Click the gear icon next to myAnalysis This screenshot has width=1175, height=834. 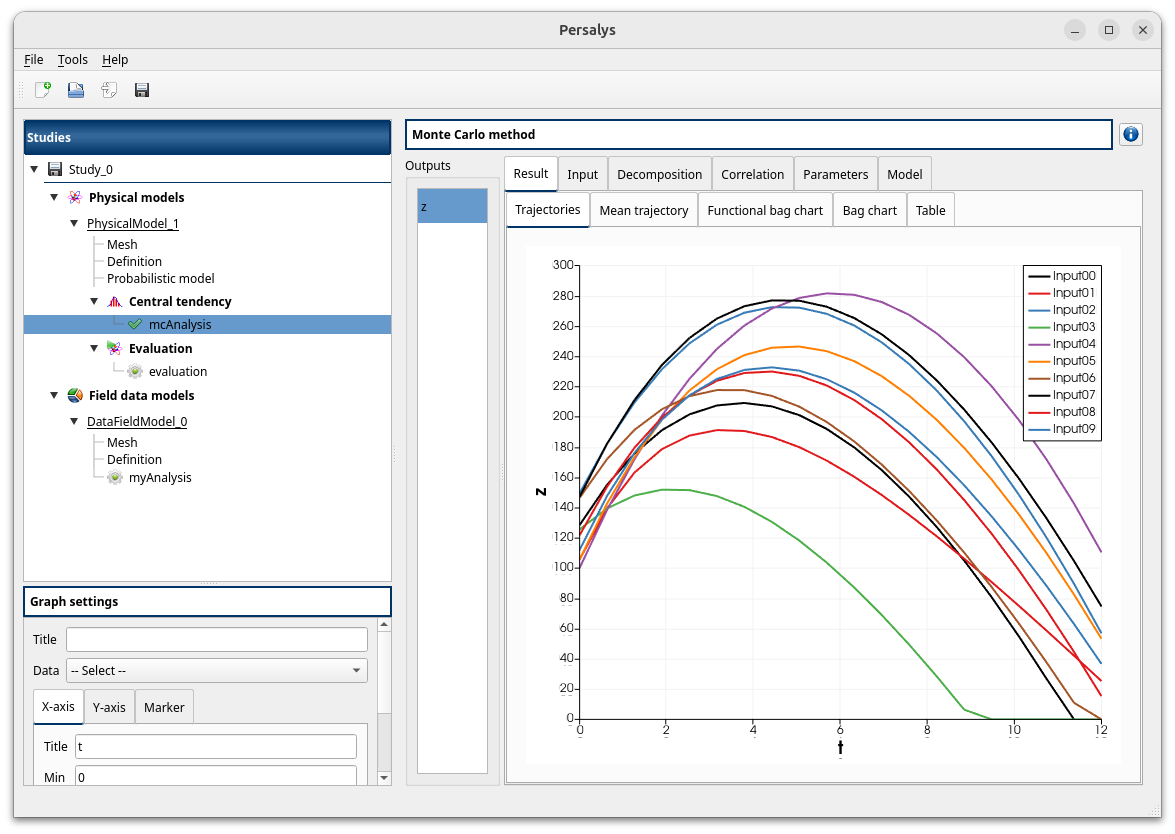click(x=115, y=478)
